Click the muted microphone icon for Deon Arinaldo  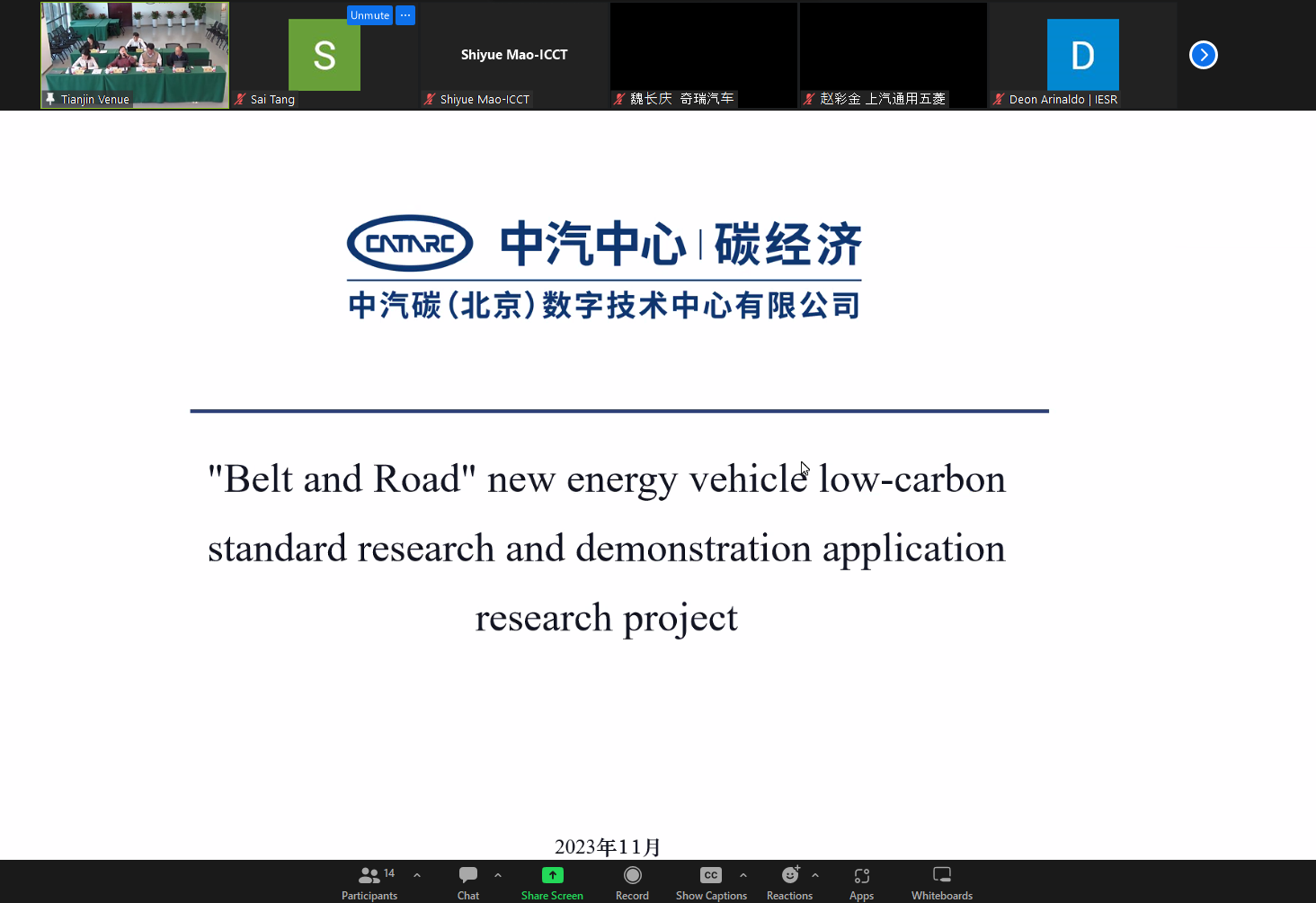click(x=999, y=99)
